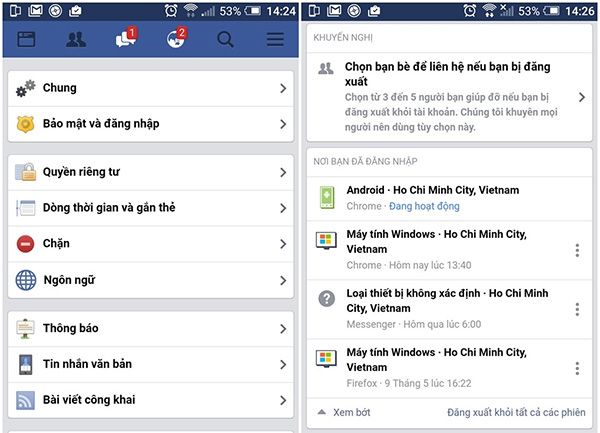600x433 pixels.
Task: Open Chọn bạn bè để liên hệ recommendation
Action: point(450,97)
